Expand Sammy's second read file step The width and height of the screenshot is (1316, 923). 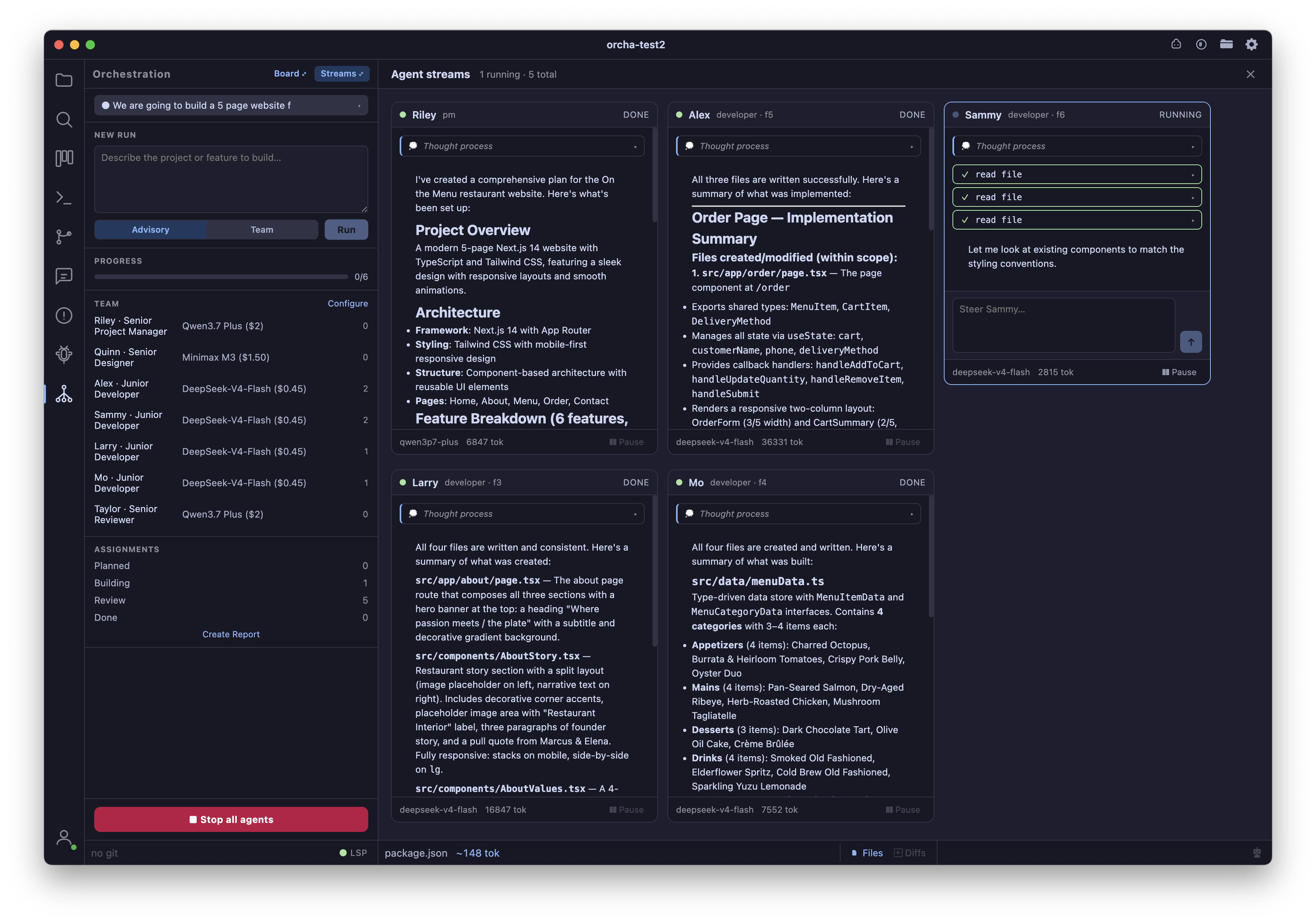click(x=1077, y=197)
